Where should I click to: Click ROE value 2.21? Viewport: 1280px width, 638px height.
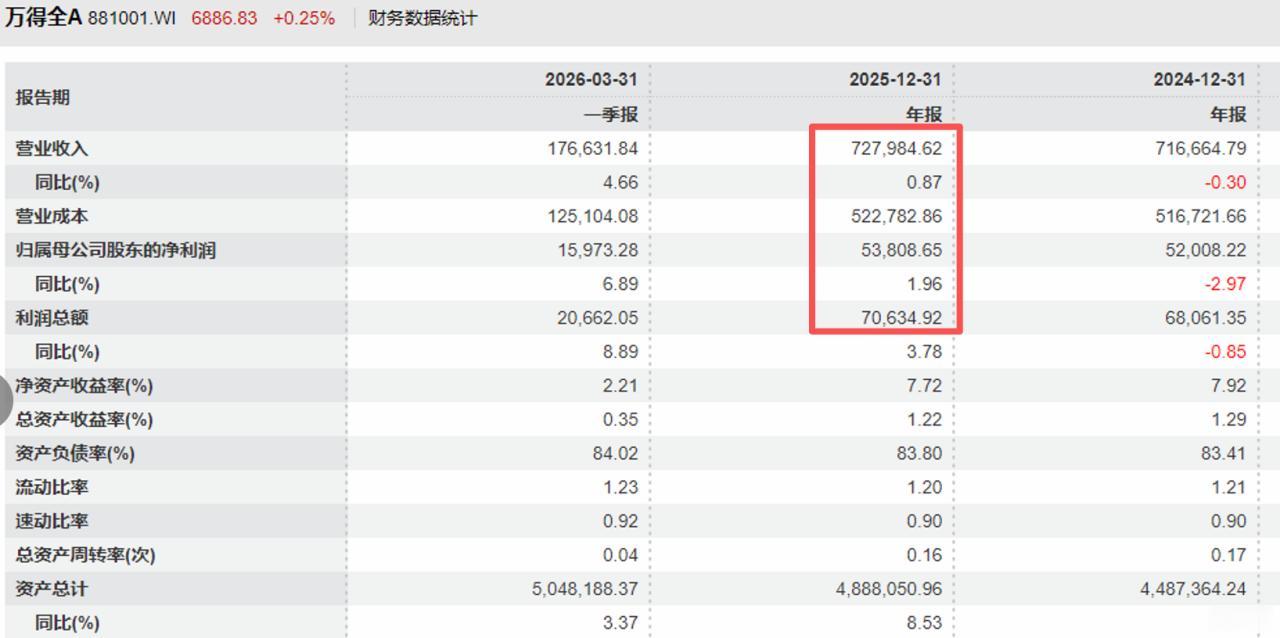coord(621,386)
